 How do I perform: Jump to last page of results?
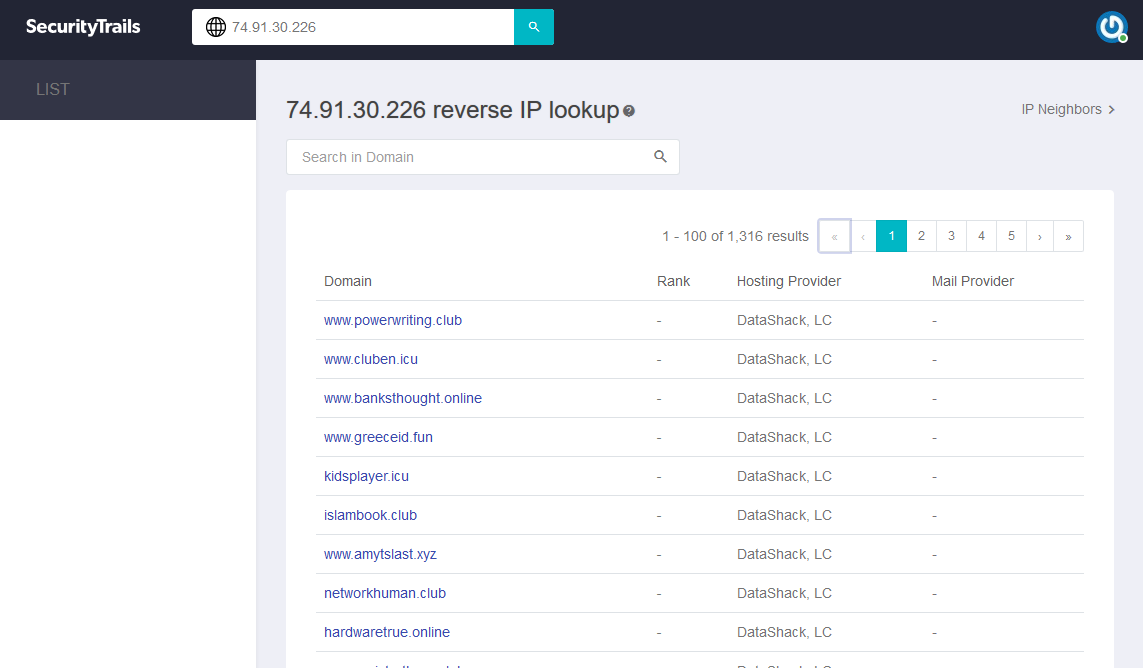(x=1068, y=236)
